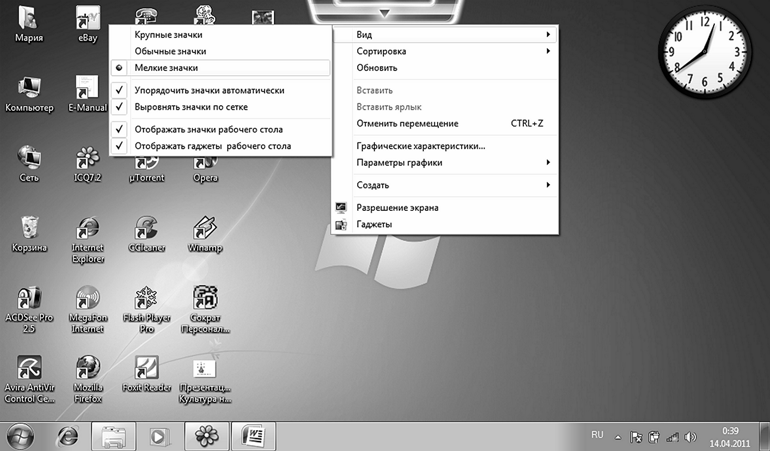The image size is (770, 451).
Task: Click the Foxit Reader desktop icon
Action: pyautogui.click(x=147, y=370)
